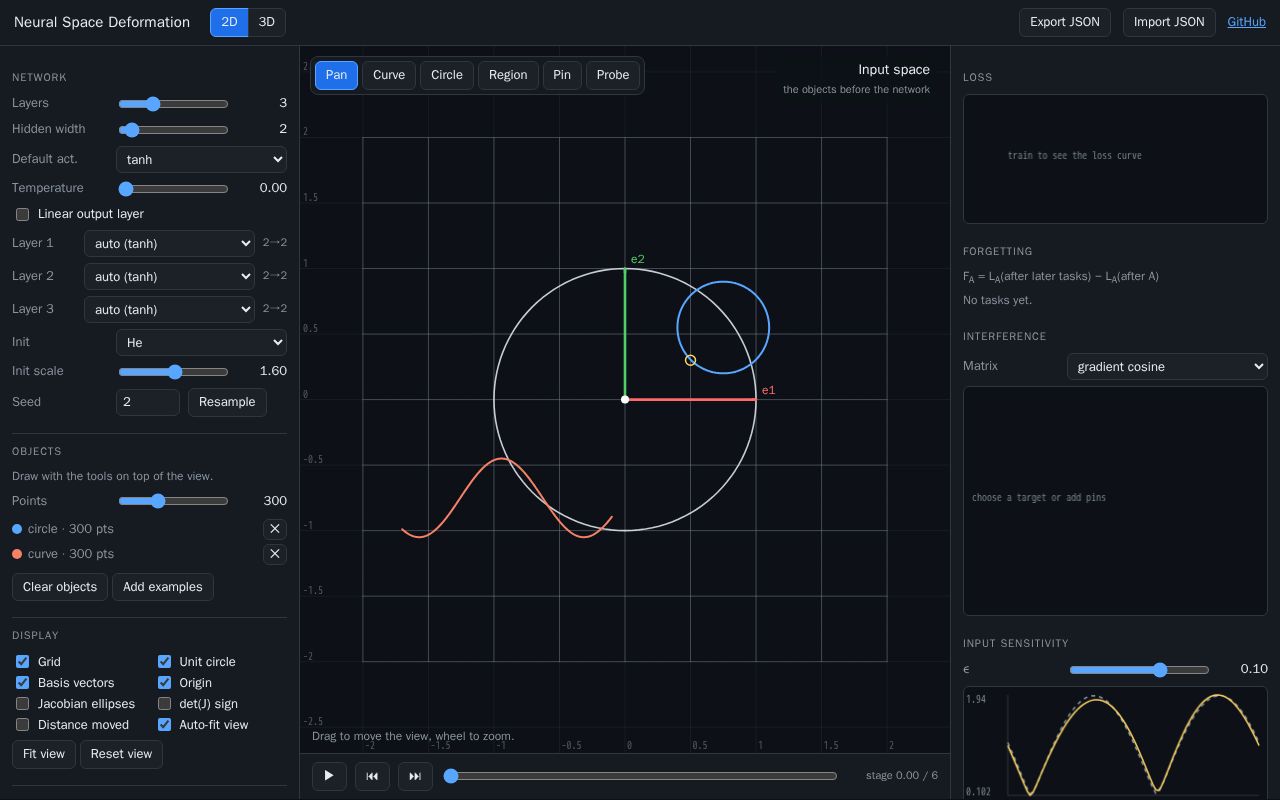This screenshot has width=1280, height=800.
Task: Hide the Unit circle overlay
Action: 164,662
